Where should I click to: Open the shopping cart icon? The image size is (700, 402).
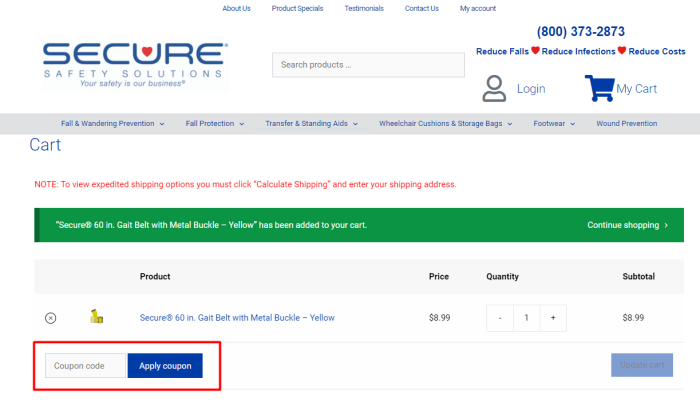coord(600,88)
